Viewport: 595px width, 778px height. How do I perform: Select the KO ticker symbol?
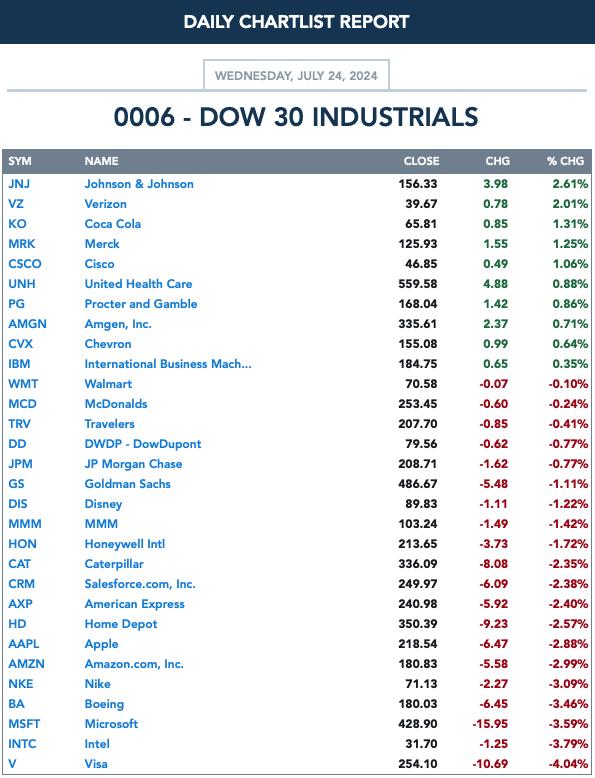pyautogui.click(x=17, y=224)
